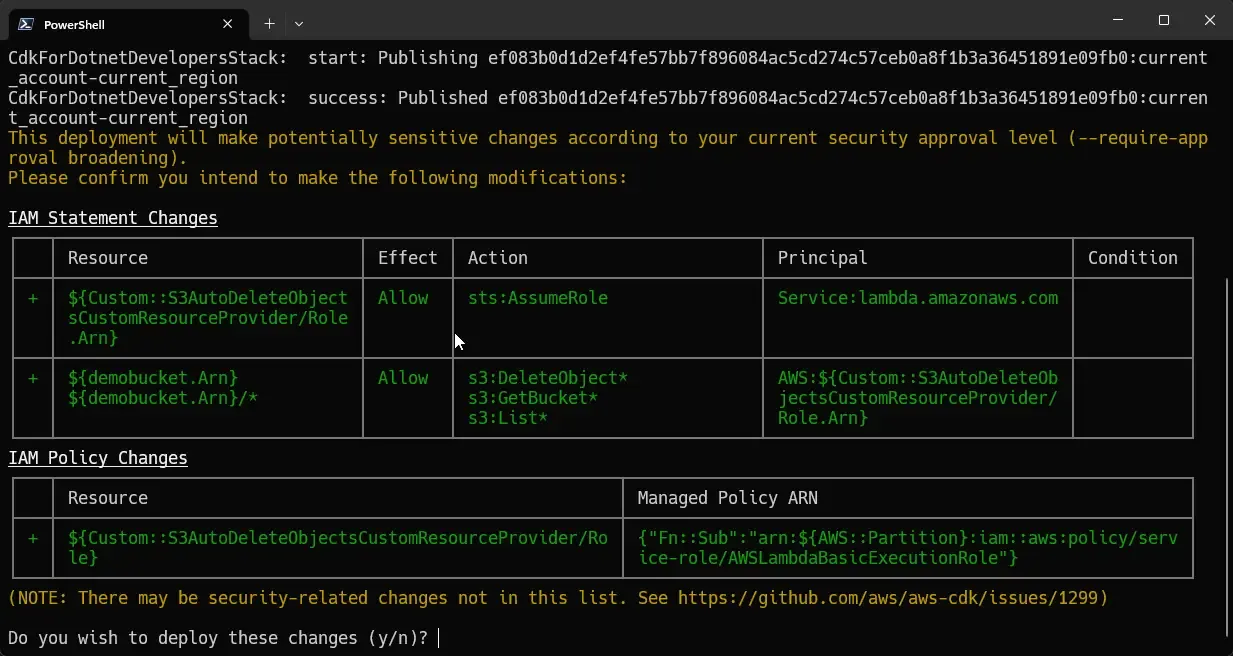Select the IAM Statement Changes heading

(112, 217)
